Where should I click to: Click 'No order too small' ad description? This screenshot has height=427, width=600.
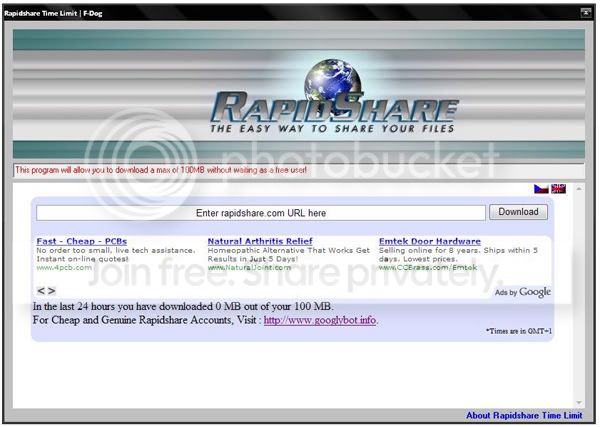(116, 254)
